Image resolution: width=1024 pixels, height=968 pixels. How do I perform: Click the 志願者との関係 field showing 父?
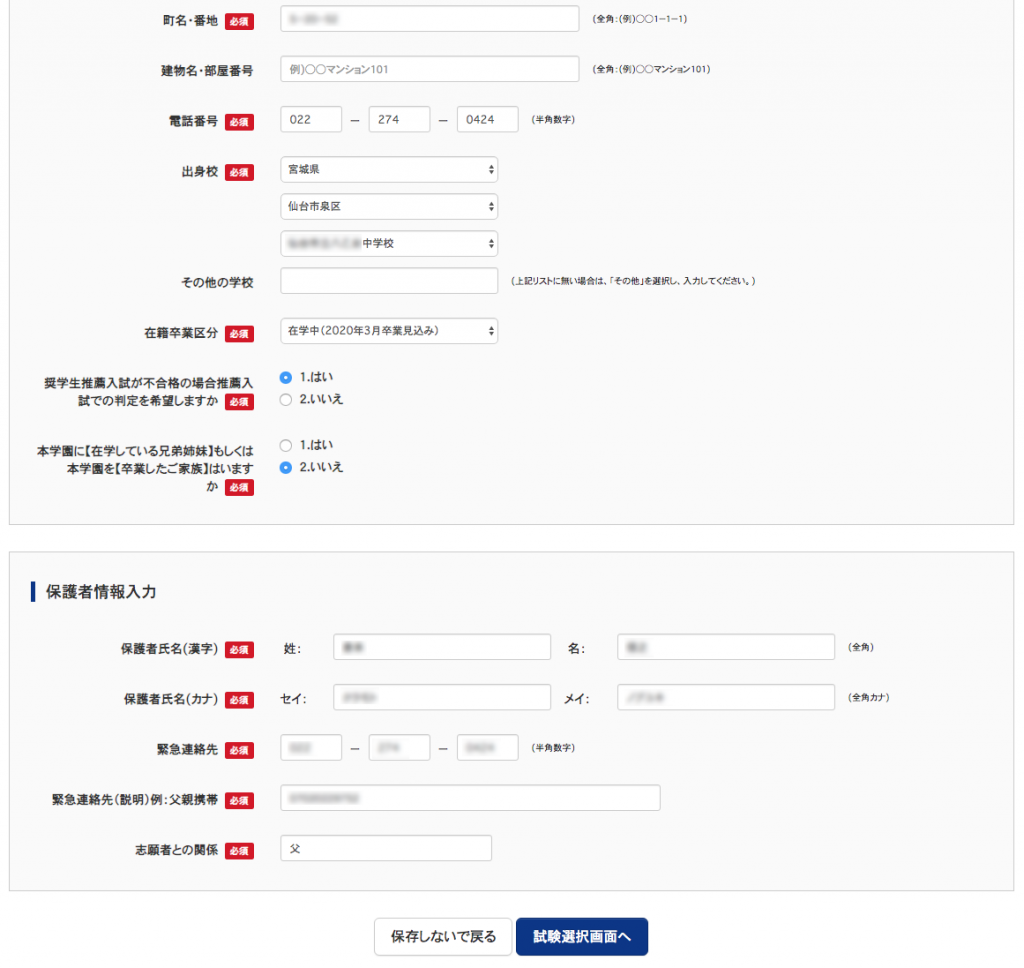[x=386, y=848]
